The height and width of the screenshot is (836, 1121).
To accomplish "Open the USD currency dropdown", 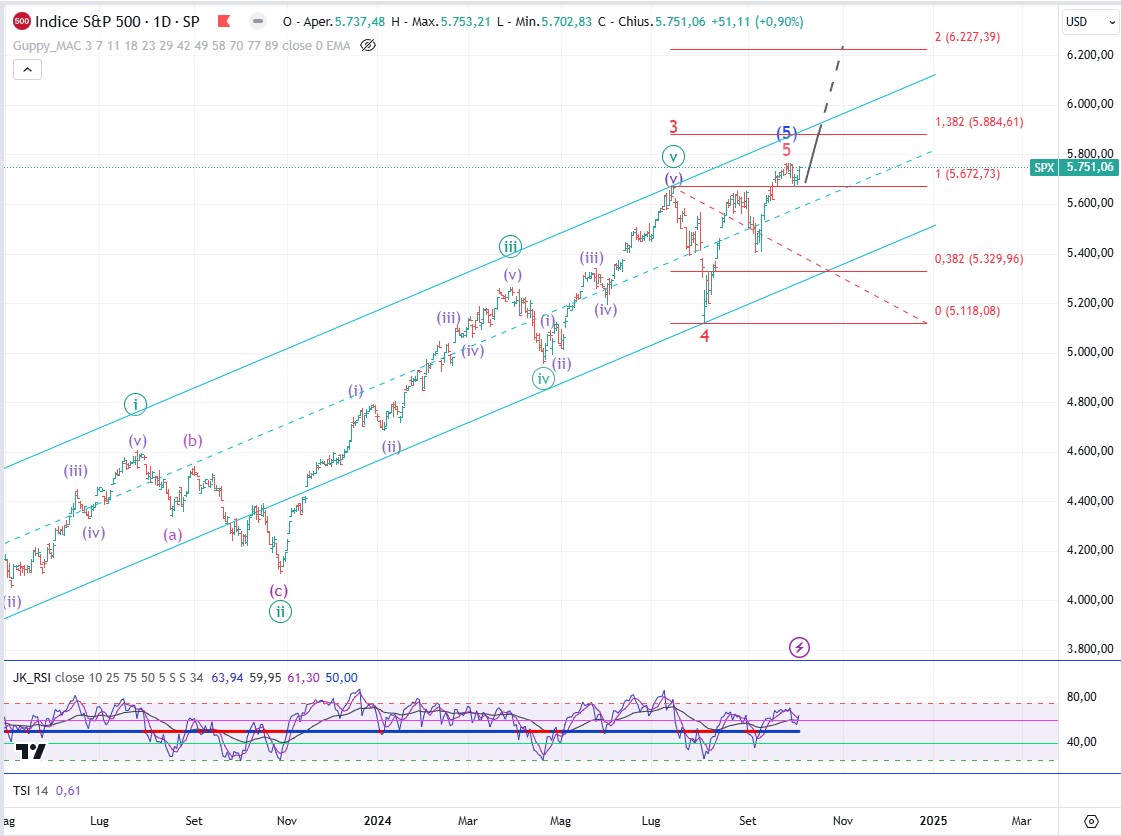I will 1090,22.
